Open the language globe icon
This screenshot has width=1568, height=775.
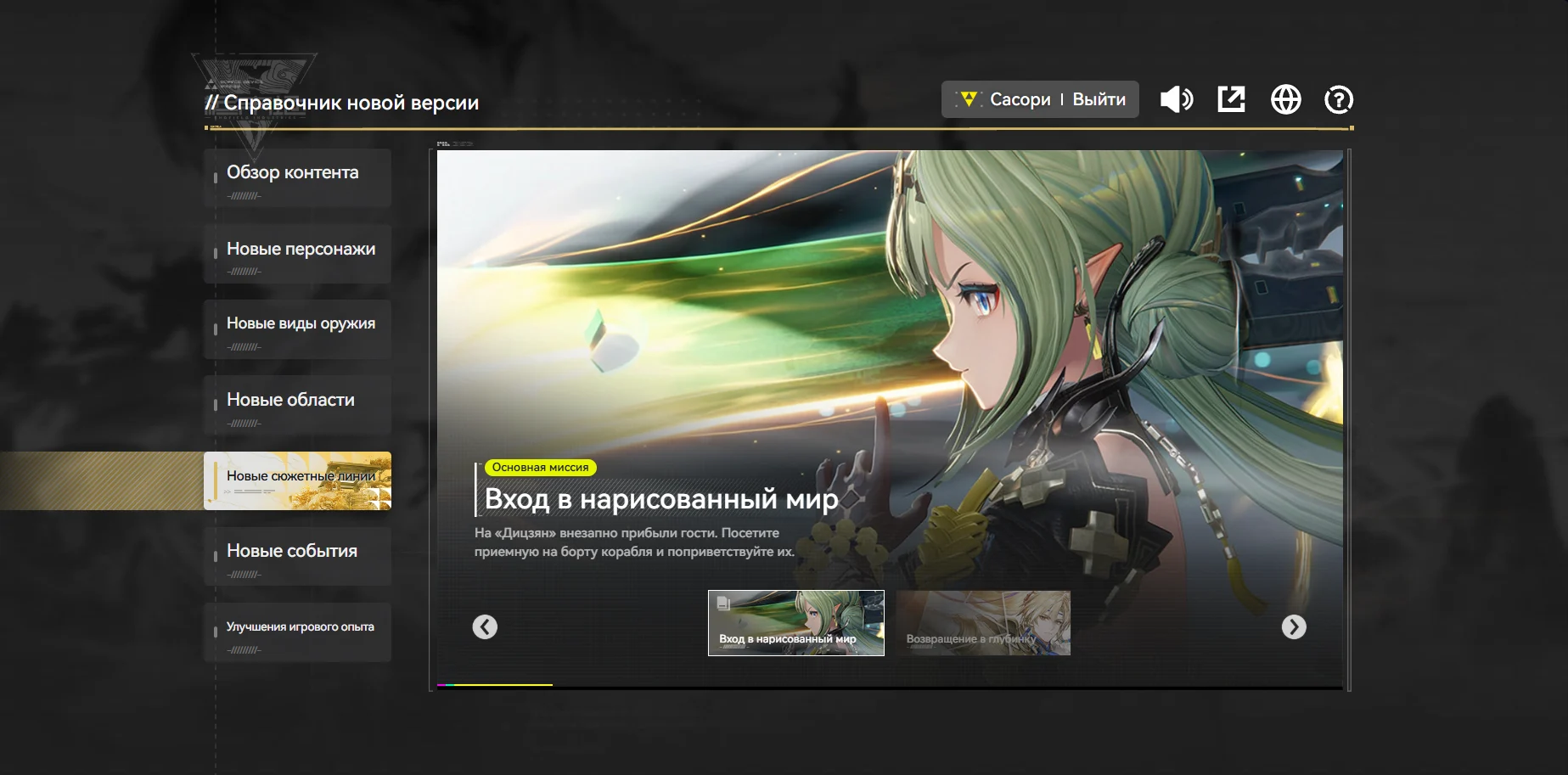click(1285, 99)
